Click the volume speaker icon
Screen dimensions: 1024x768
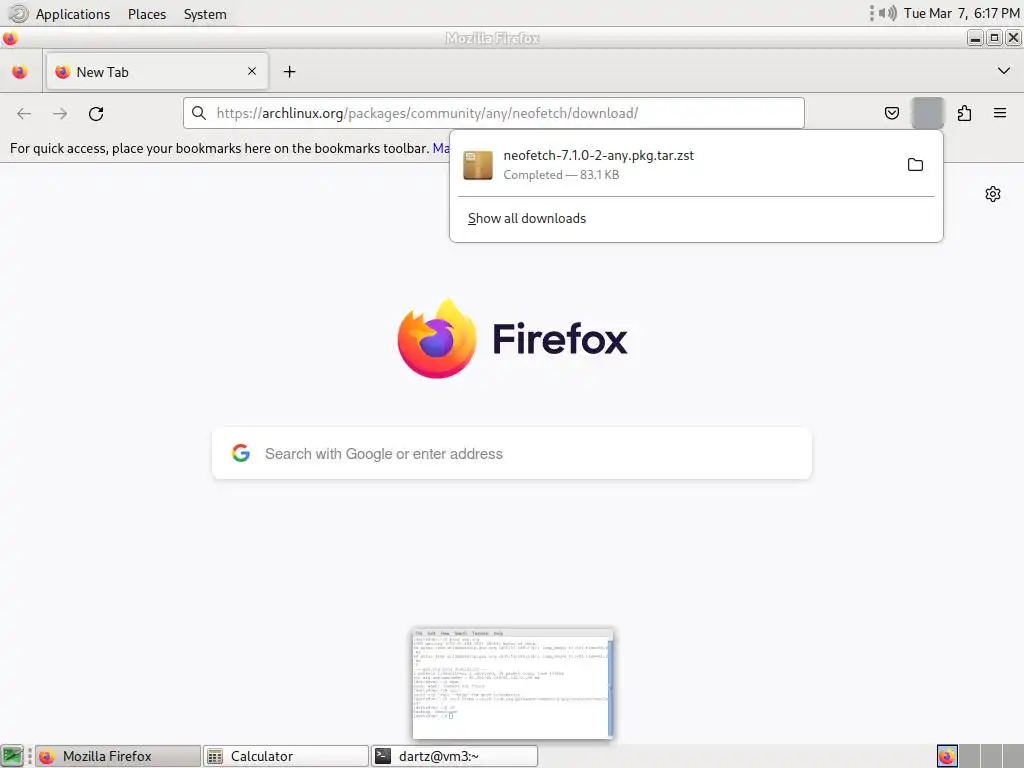click(887, 13)
